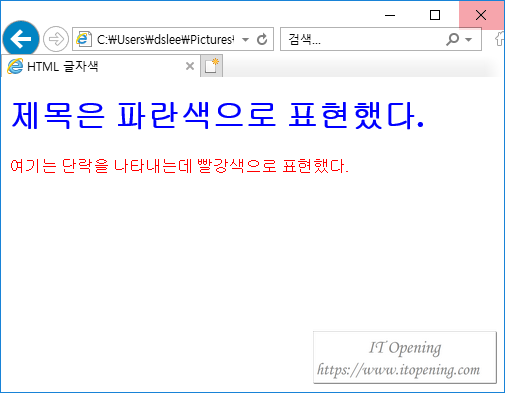Screen dimensions: 505x393
Task: Click the Internet Explorer icon on tab
Action: click(x=15, y=66)
